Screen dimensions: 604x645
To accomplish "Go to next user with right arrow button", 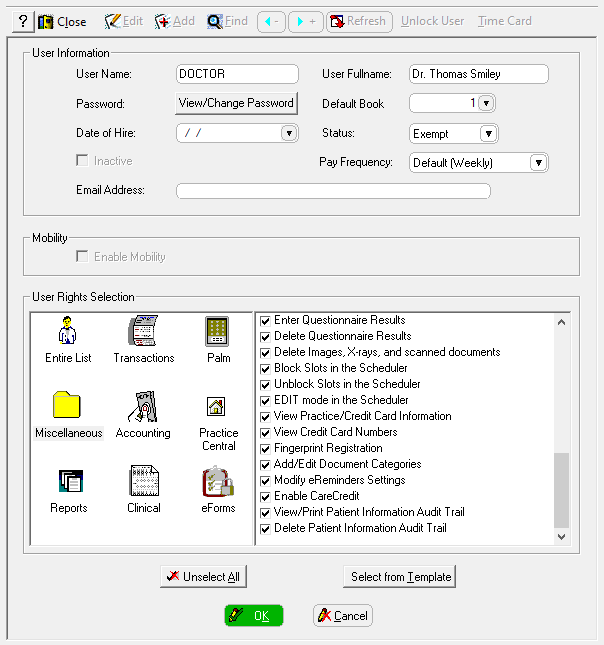I will [x=306, y=21].
